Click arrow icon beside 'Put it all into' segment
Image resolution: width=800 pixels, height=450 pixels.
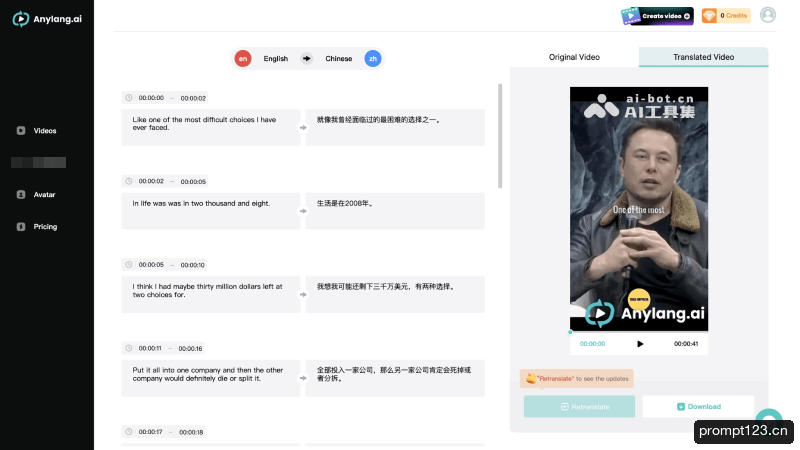[303, 378]
